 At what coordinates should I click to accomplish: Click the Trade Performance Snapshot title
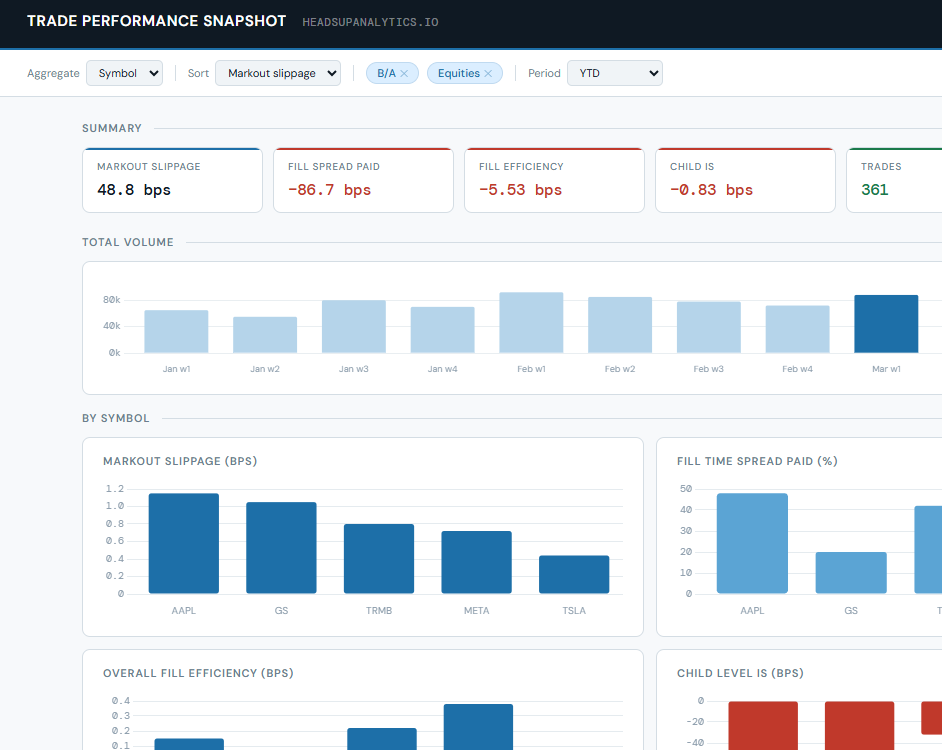click(x=156, y=21)
